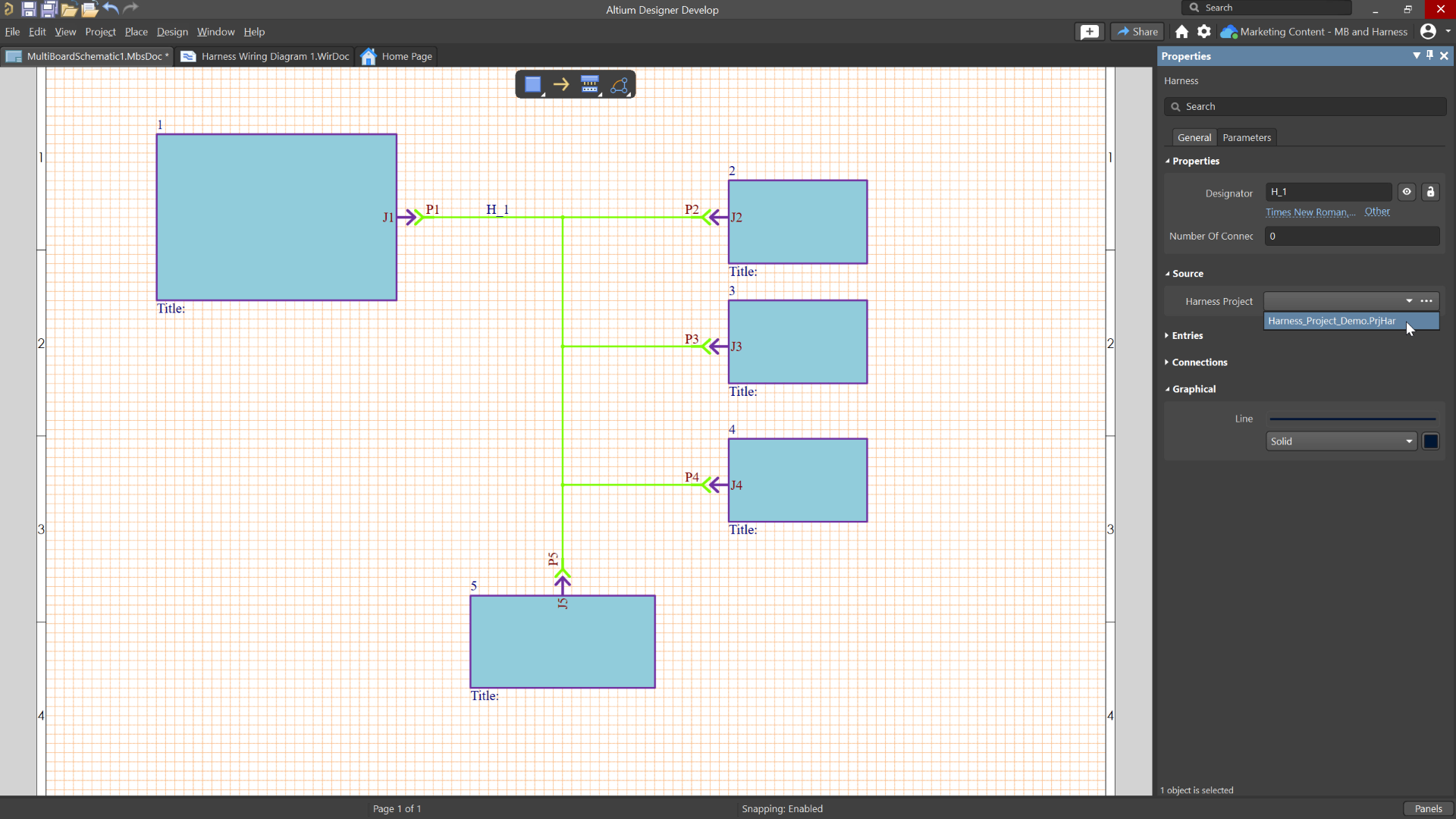This screenshot has height=819, width=1456.
Task: Collapse the Graphical section
Action: point(1193,389)
